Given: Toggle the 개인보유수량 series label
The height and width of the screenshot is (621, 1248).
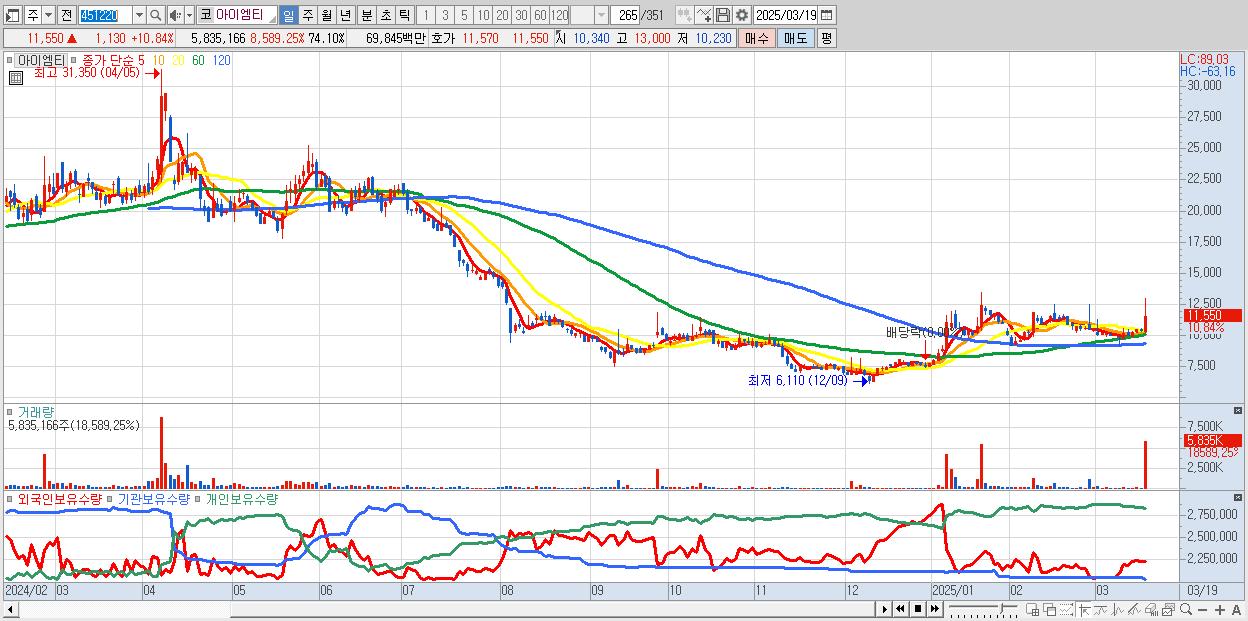Looking at the screenshot, I should pyautogui.click(x=240, y=498).
